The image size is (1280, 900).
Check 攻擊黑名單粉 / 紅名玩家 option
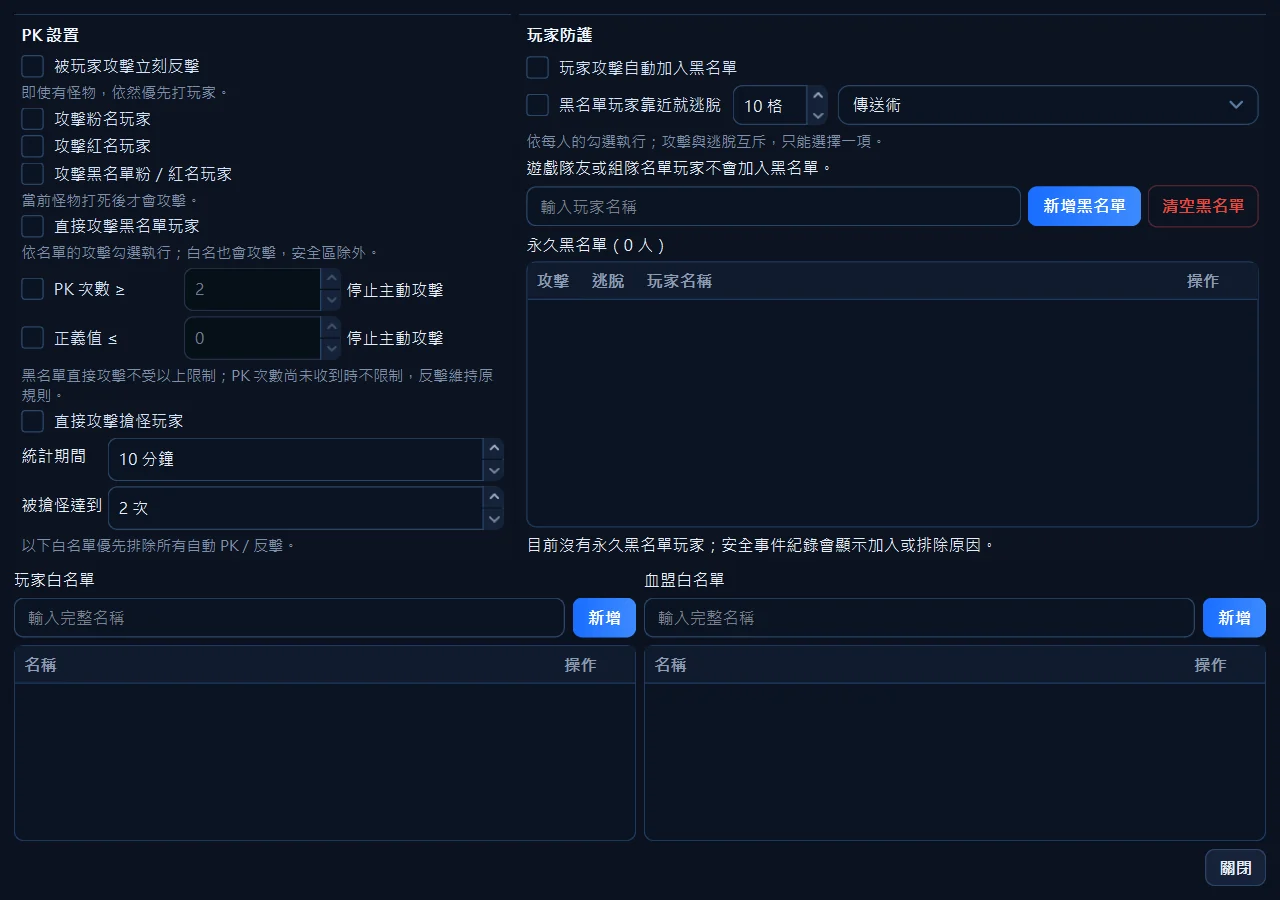33,174
